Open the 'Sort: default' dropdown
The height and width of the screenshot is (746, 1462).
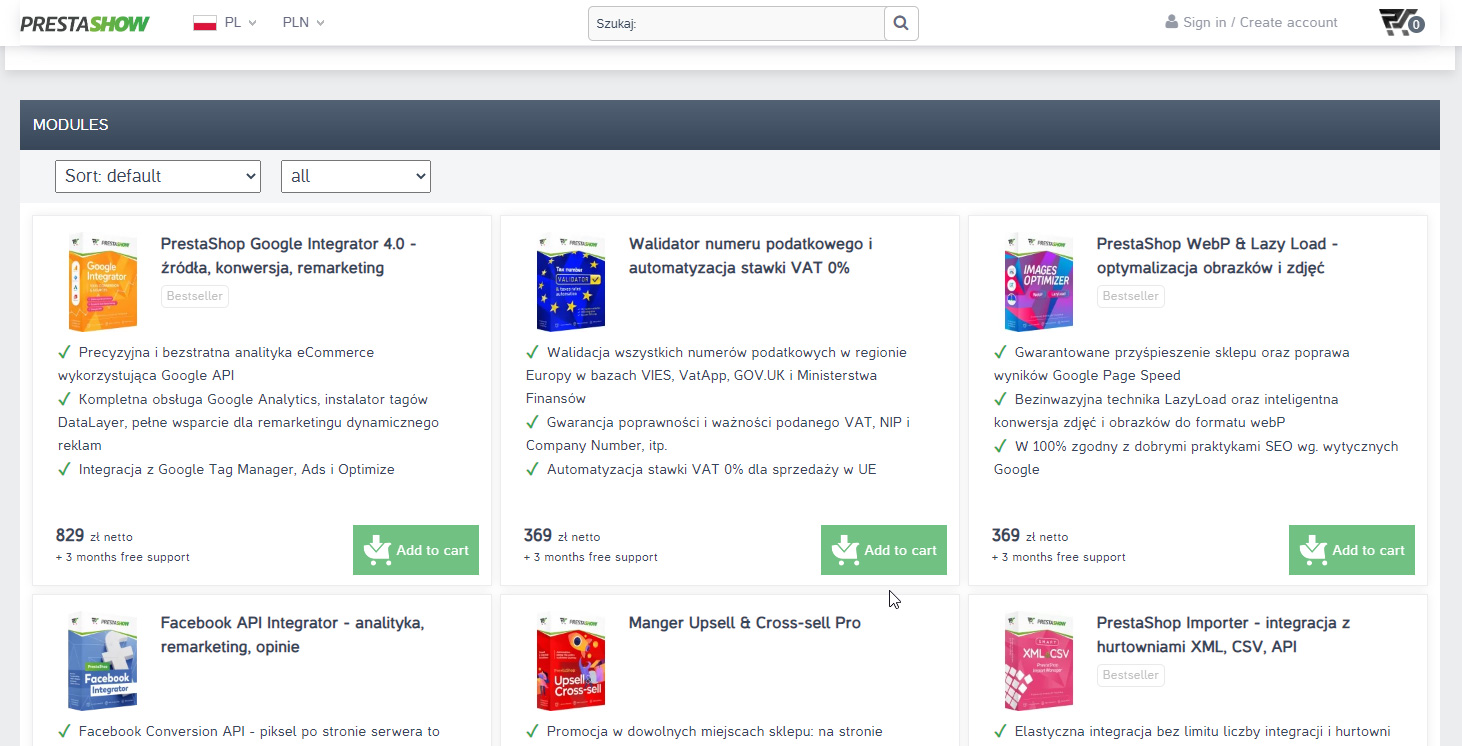[157, 176]
